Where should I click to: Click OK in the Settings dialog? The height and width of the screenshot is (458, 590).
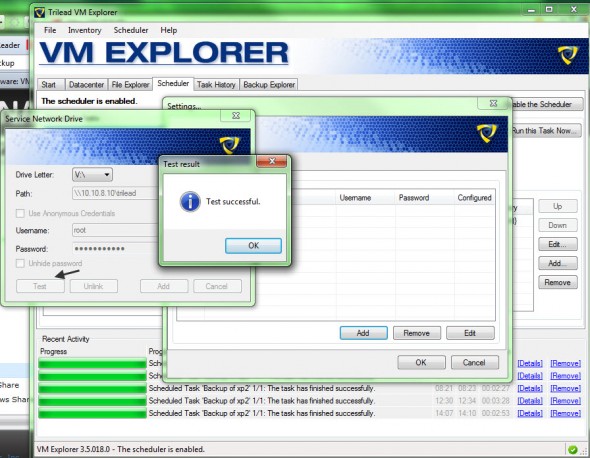coord(421,362)
